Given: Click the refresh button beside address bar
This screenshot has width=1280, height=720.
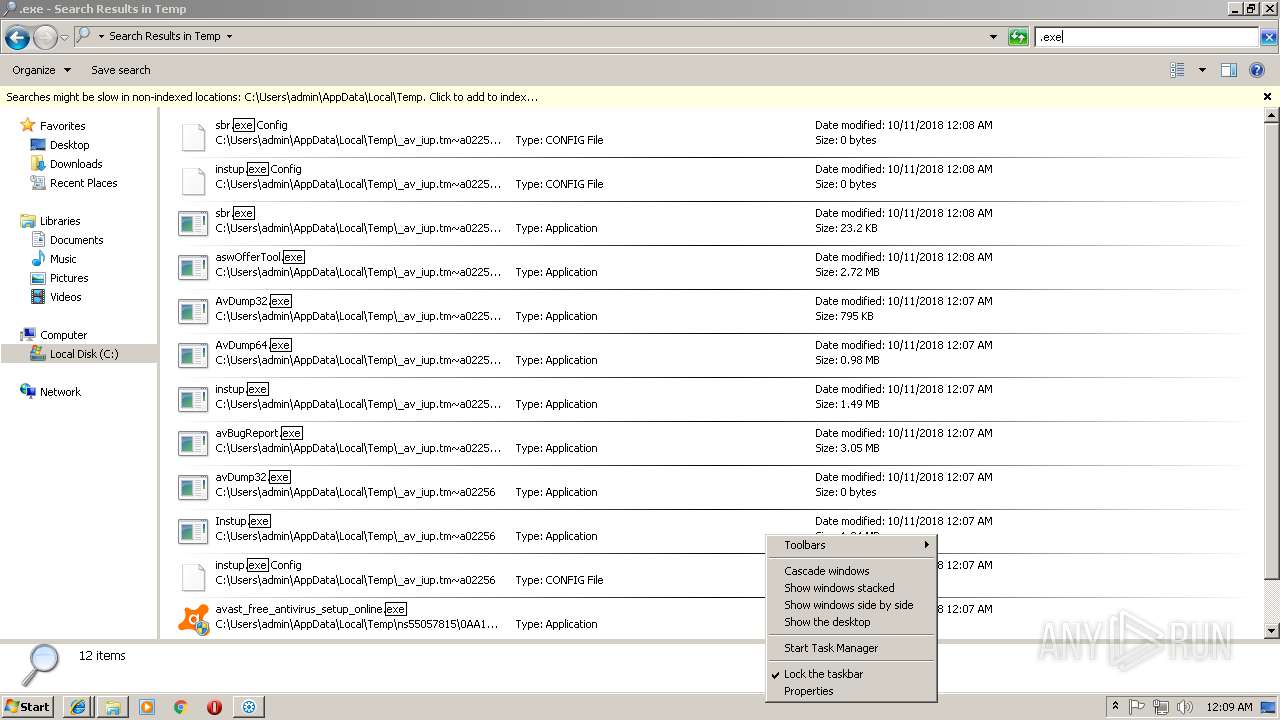Looking at the screenshot, I should [1018, 37].
